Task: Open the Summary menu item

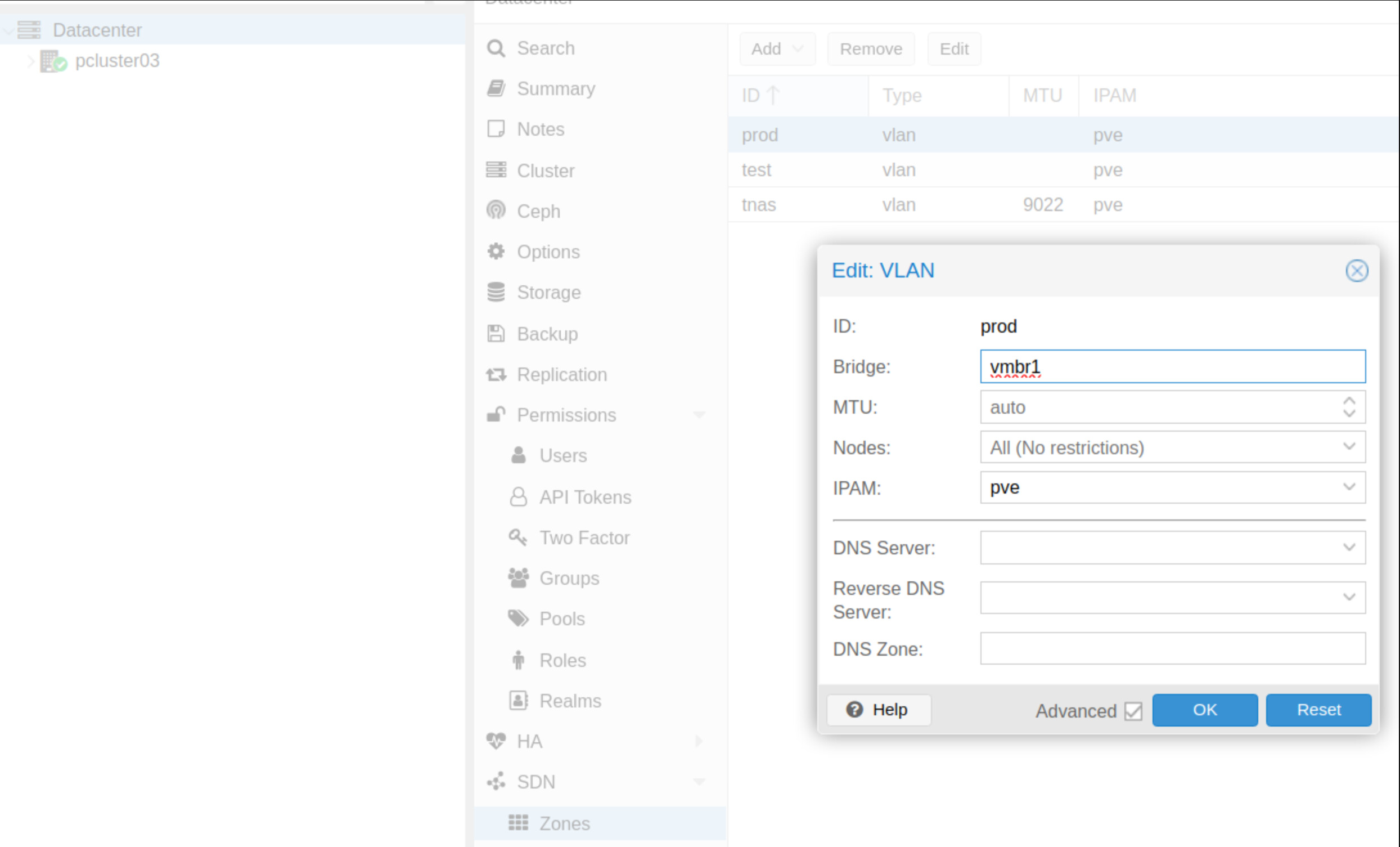Action: click(x=556, y=89)
